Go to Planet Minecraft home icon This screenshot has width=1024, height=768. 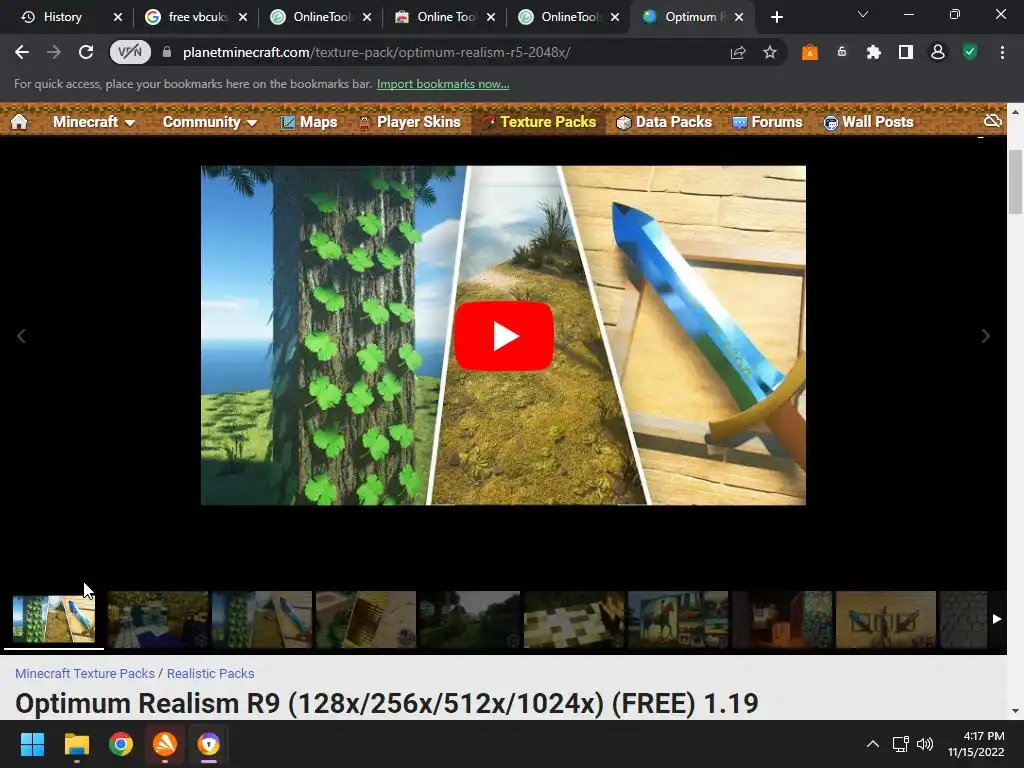pos(19,121)
